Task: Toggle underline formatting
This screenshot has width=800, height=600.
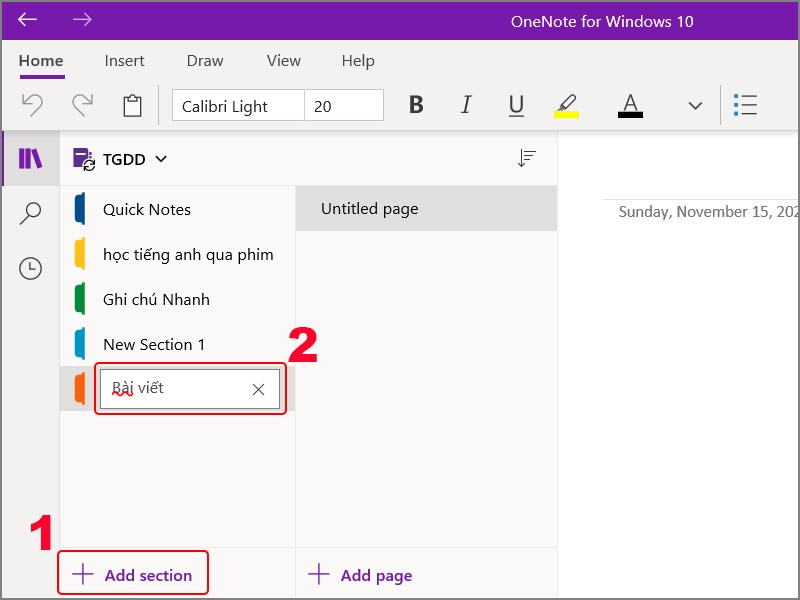Action: [x=516, y=106]
